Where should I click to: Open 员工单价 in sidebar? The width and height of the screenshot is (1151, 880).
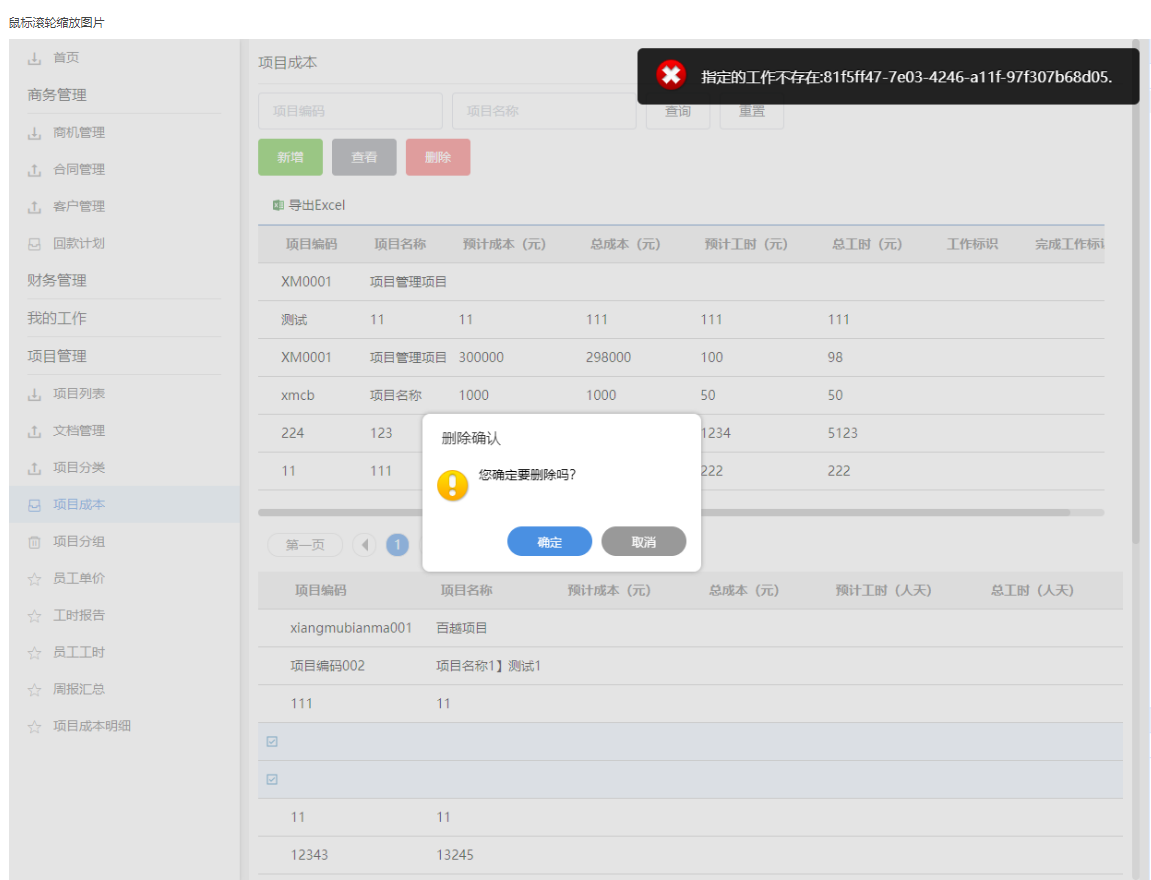(x=79, y=578)
